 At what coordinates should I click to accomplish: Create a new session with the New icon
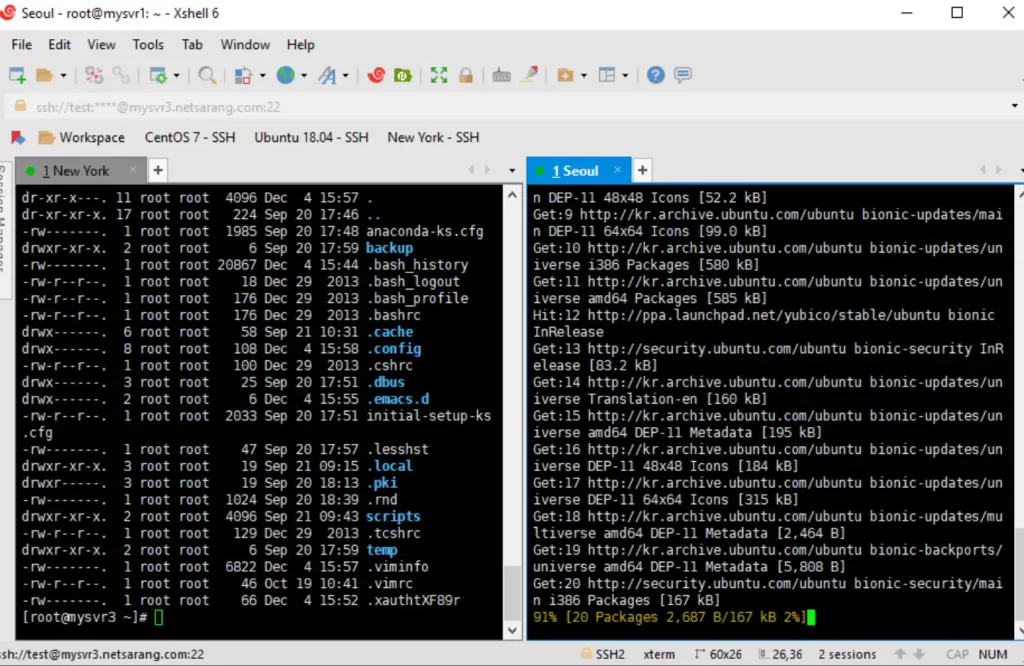tap(15, 75)
